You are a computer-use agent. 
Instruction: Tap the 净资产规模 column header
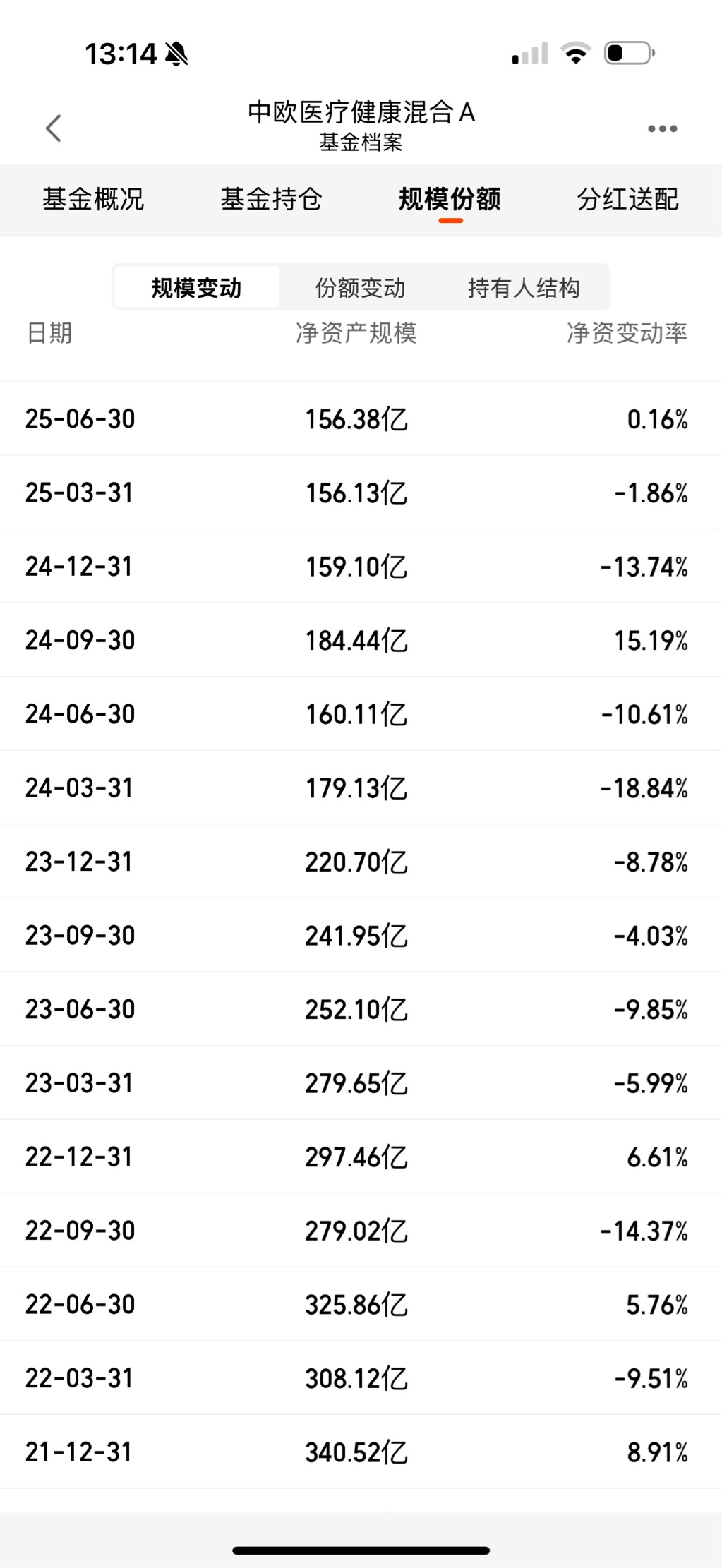356,333
